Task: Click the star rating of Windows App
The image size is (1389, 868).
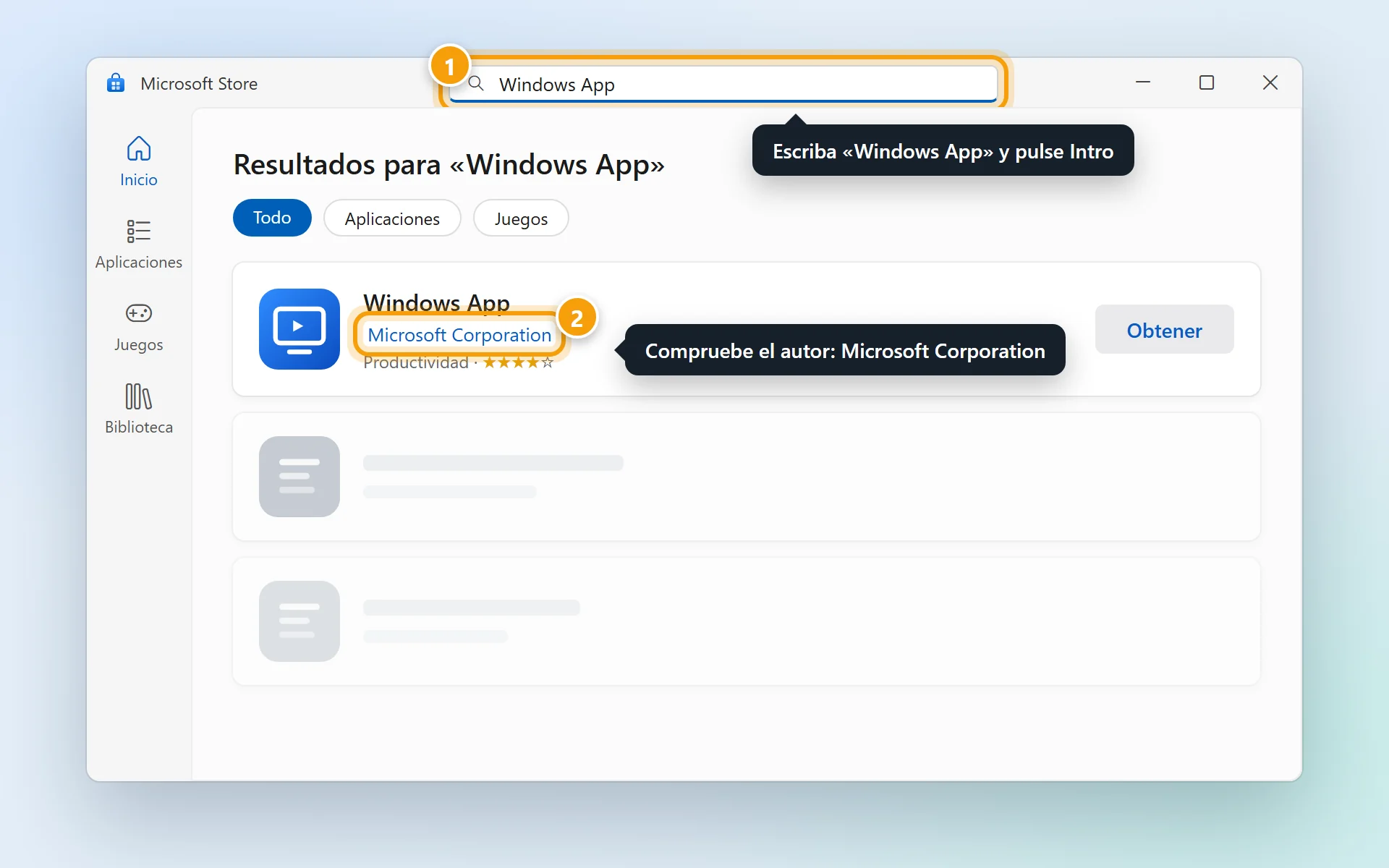Action: coord(518,362)
